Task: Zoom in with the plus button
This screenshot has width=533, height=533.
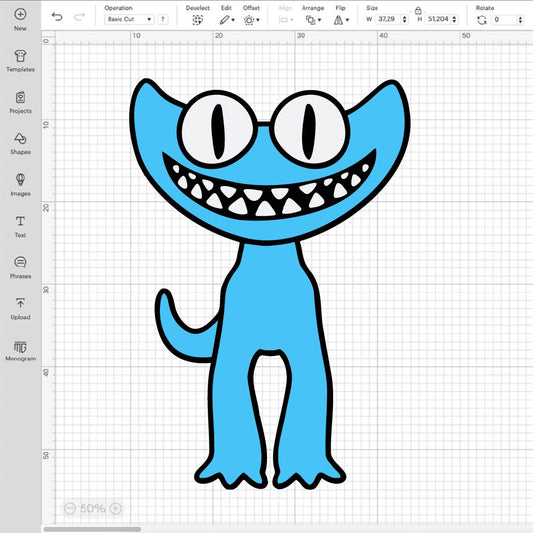Action: coord(116,509)
